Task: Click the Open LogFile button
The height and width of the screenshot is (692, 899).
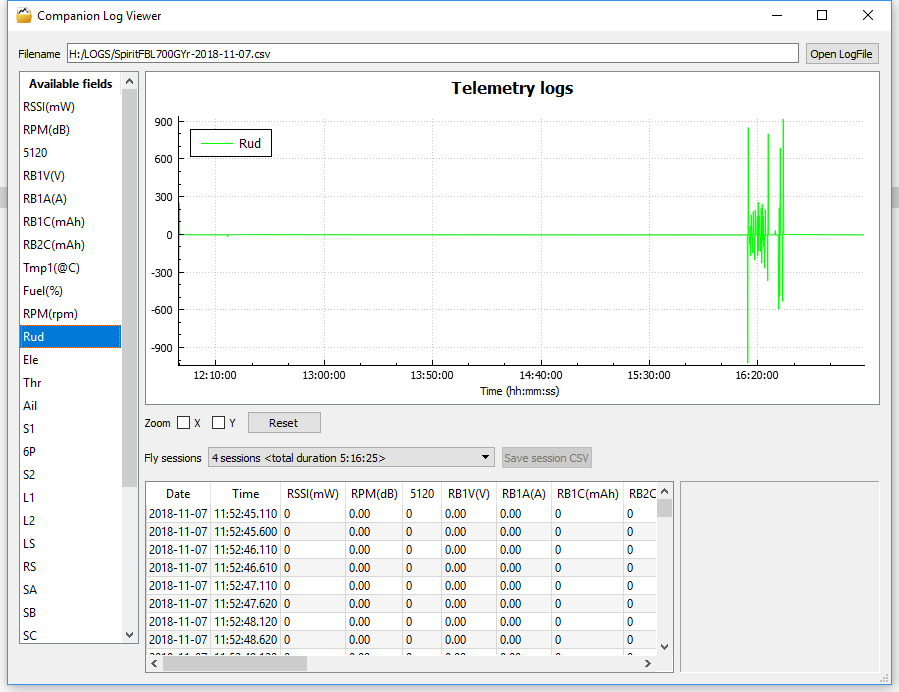Action: pos(841,54)
